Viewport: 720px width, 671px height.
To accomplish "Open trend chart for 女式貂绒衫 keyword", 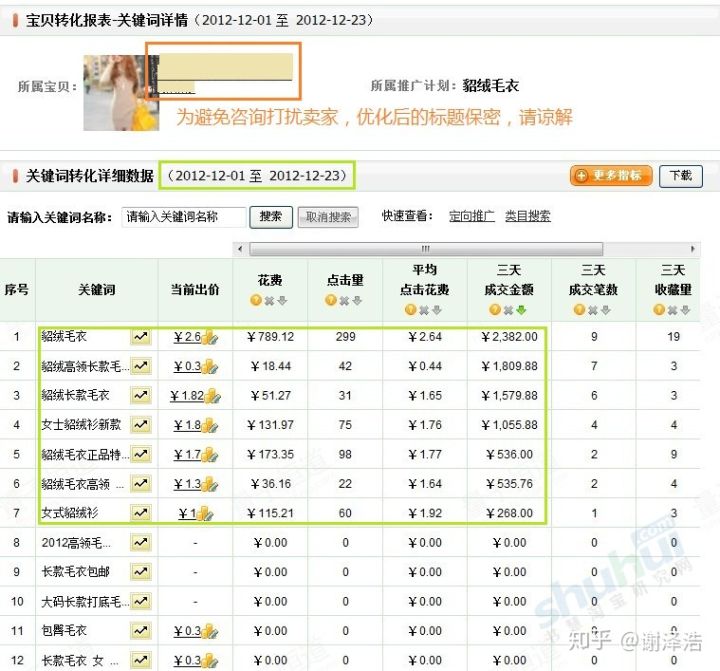I will click(141, 513).
